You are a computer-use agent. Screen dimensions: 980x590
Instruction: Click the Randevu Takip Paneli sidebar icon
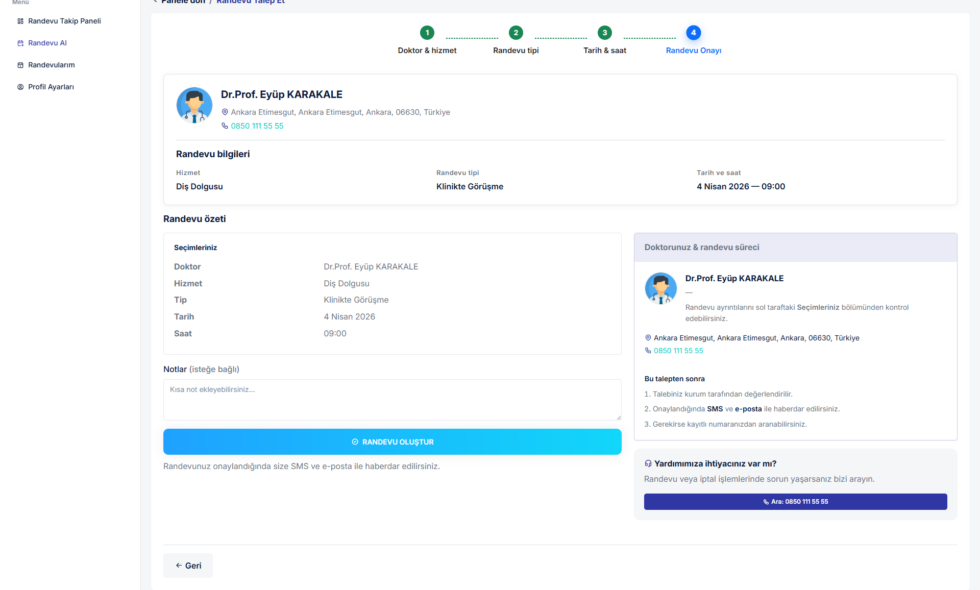21,21
